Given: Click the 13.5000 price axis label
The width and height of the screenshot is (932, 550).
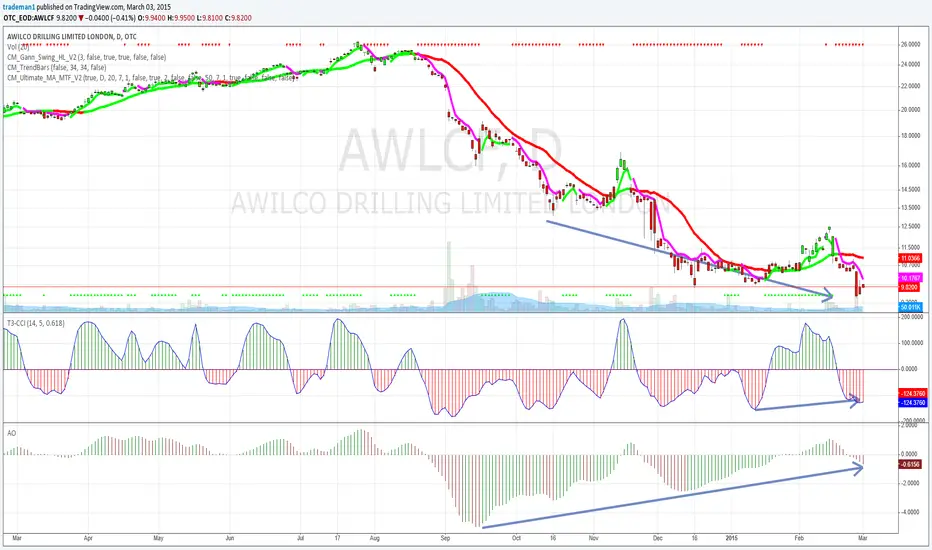Looking at the screenshot, I should [911, 208].
